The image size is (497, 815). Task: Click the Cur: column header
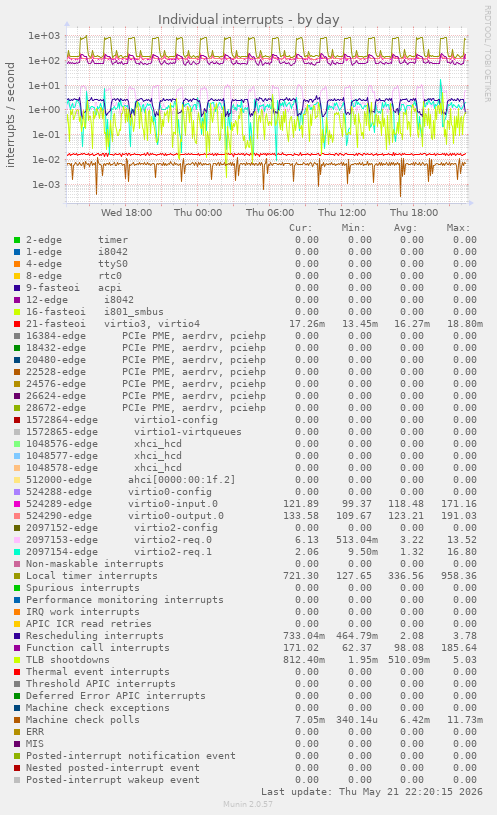[x=300, y=228]
